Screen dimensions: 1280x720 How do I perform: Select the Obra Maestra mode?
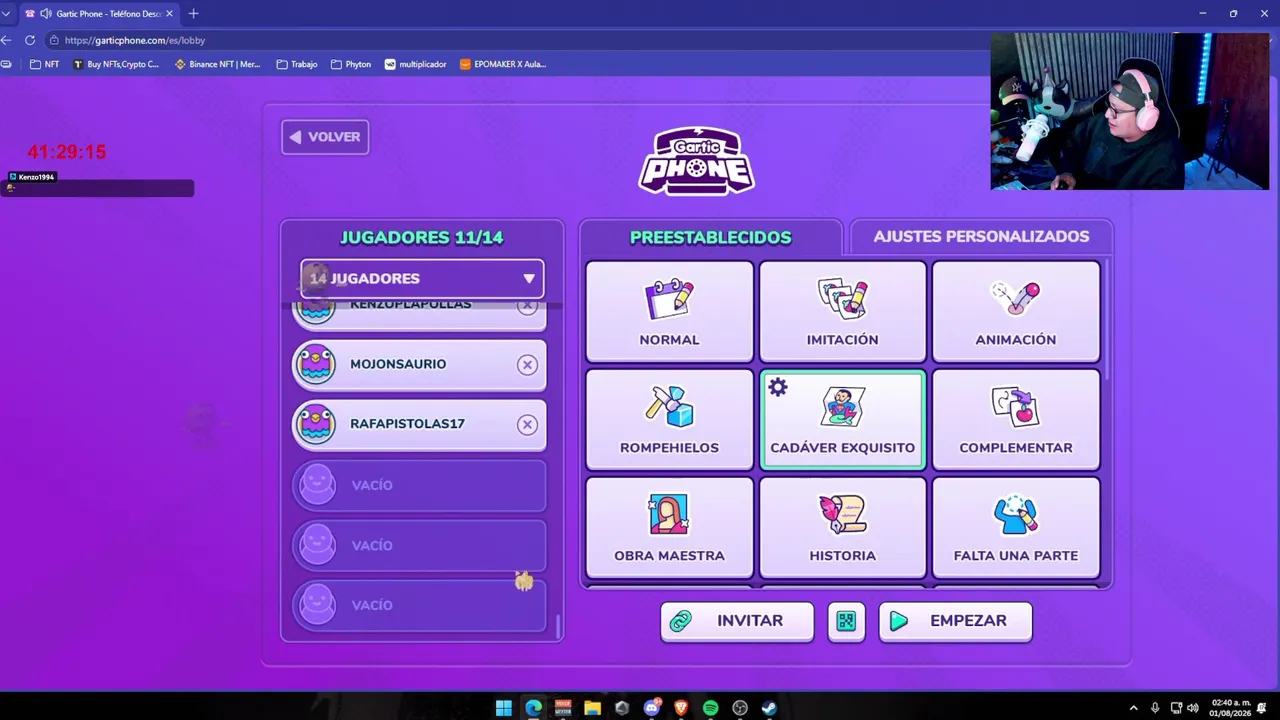point(669,527)
